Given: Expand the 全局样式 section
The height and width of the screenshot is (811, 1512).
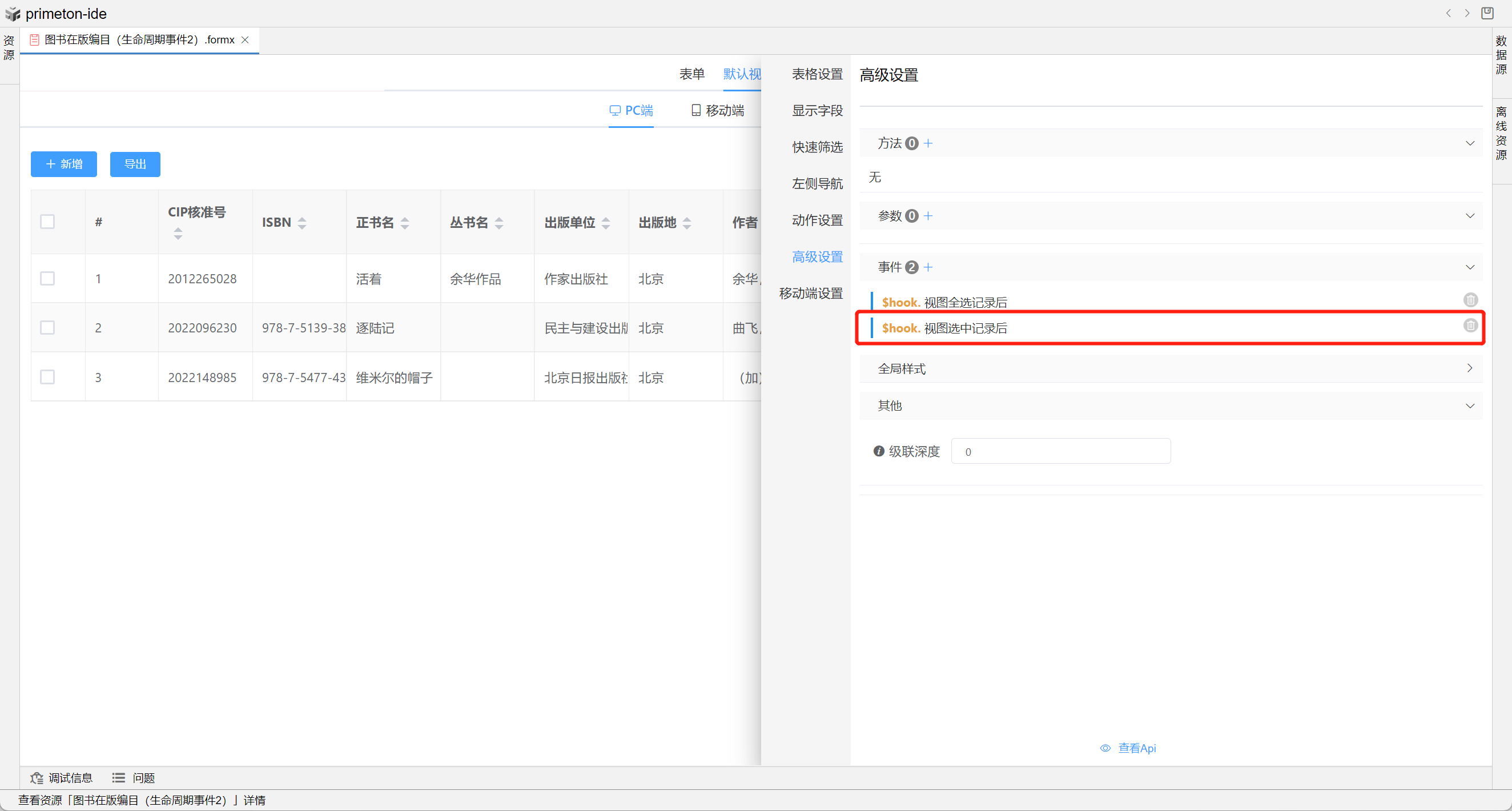Looking at the screenshot, I should [x=1469, y=368].
